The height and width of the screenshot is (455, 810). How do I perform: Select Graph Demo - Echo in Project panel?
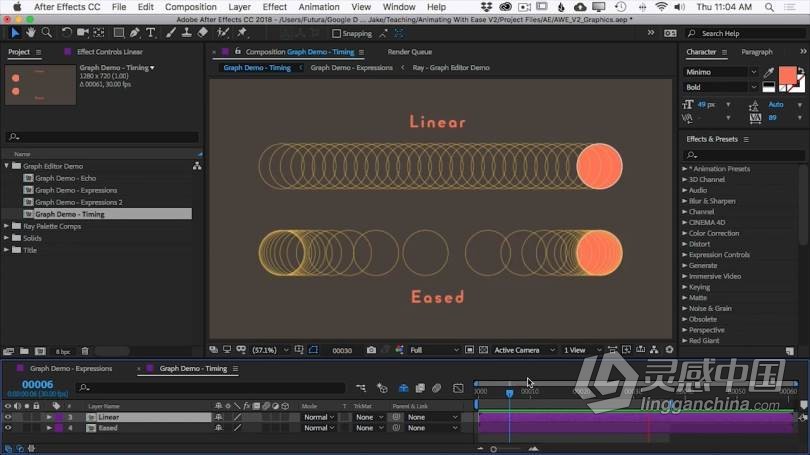tap(66, 178)
